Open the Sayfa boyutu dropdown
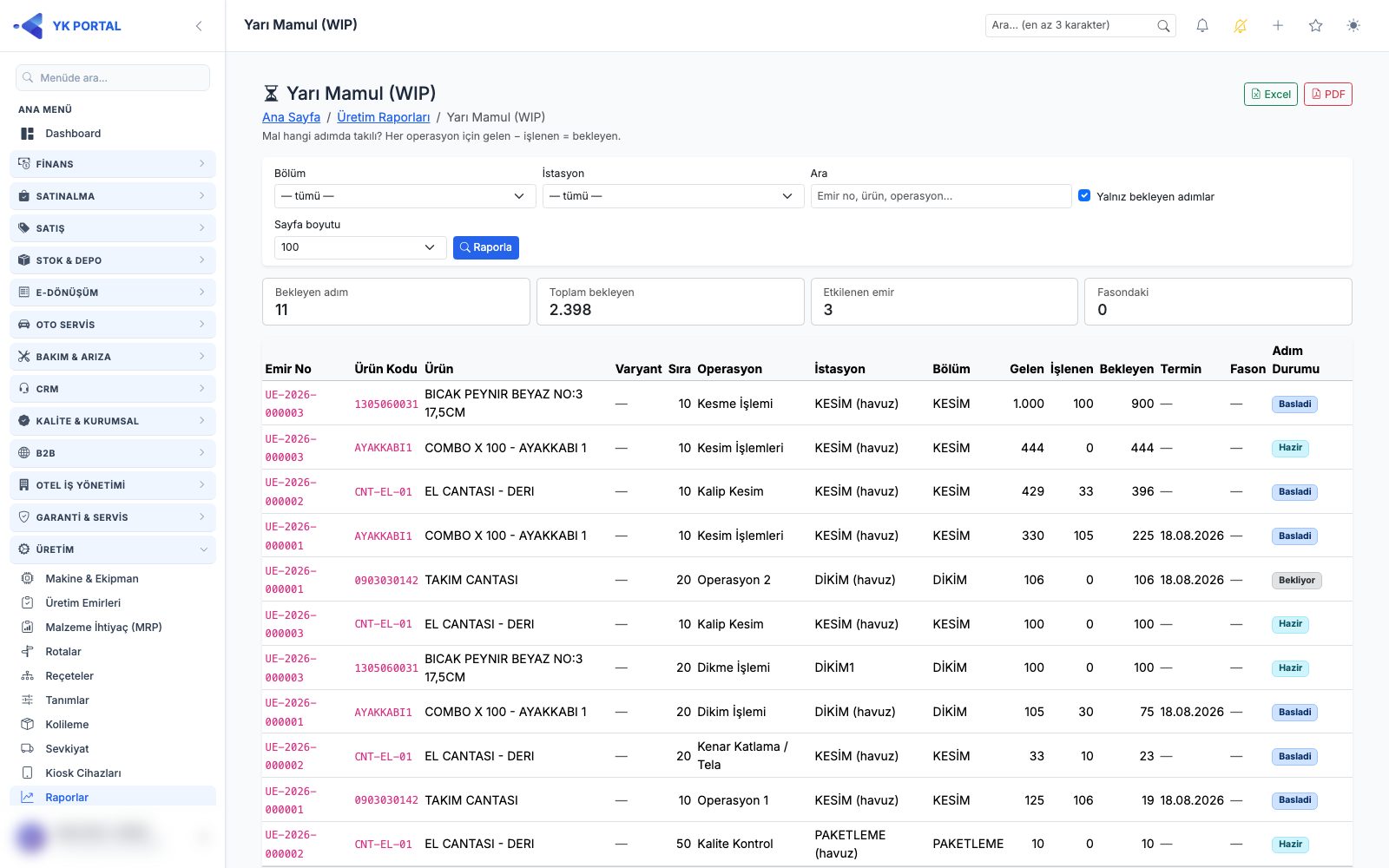Screen dimensions: 1389x868 click(x=360, y=247)
